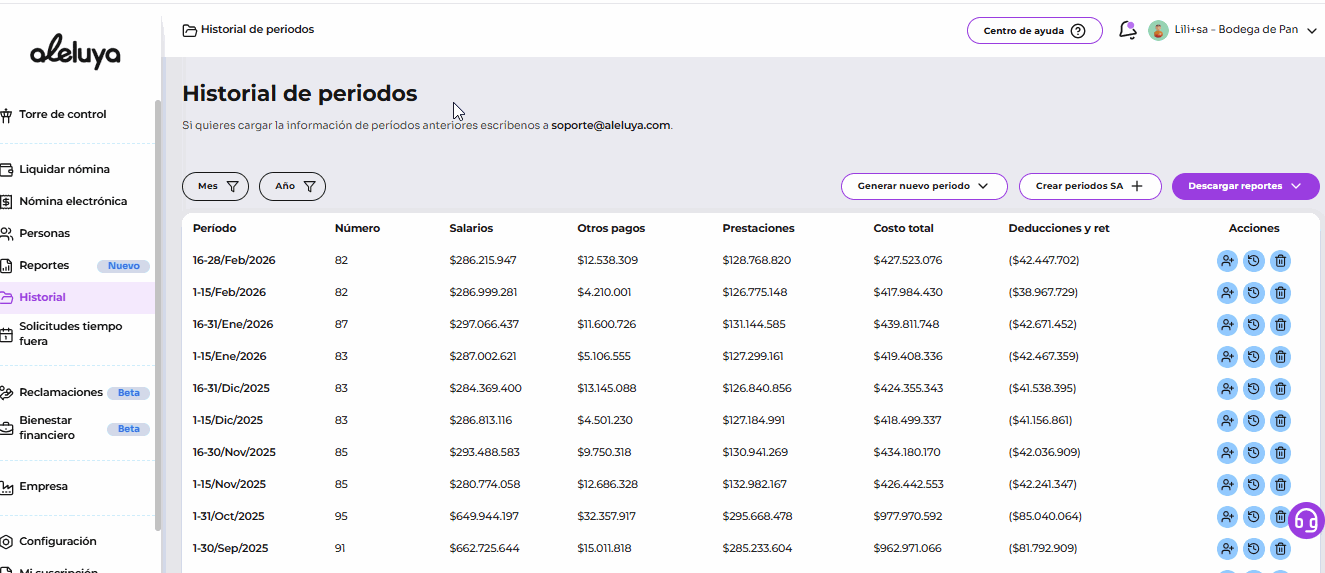
Task: Click the user avatar picture in header
Action: tap(1158, 30)
